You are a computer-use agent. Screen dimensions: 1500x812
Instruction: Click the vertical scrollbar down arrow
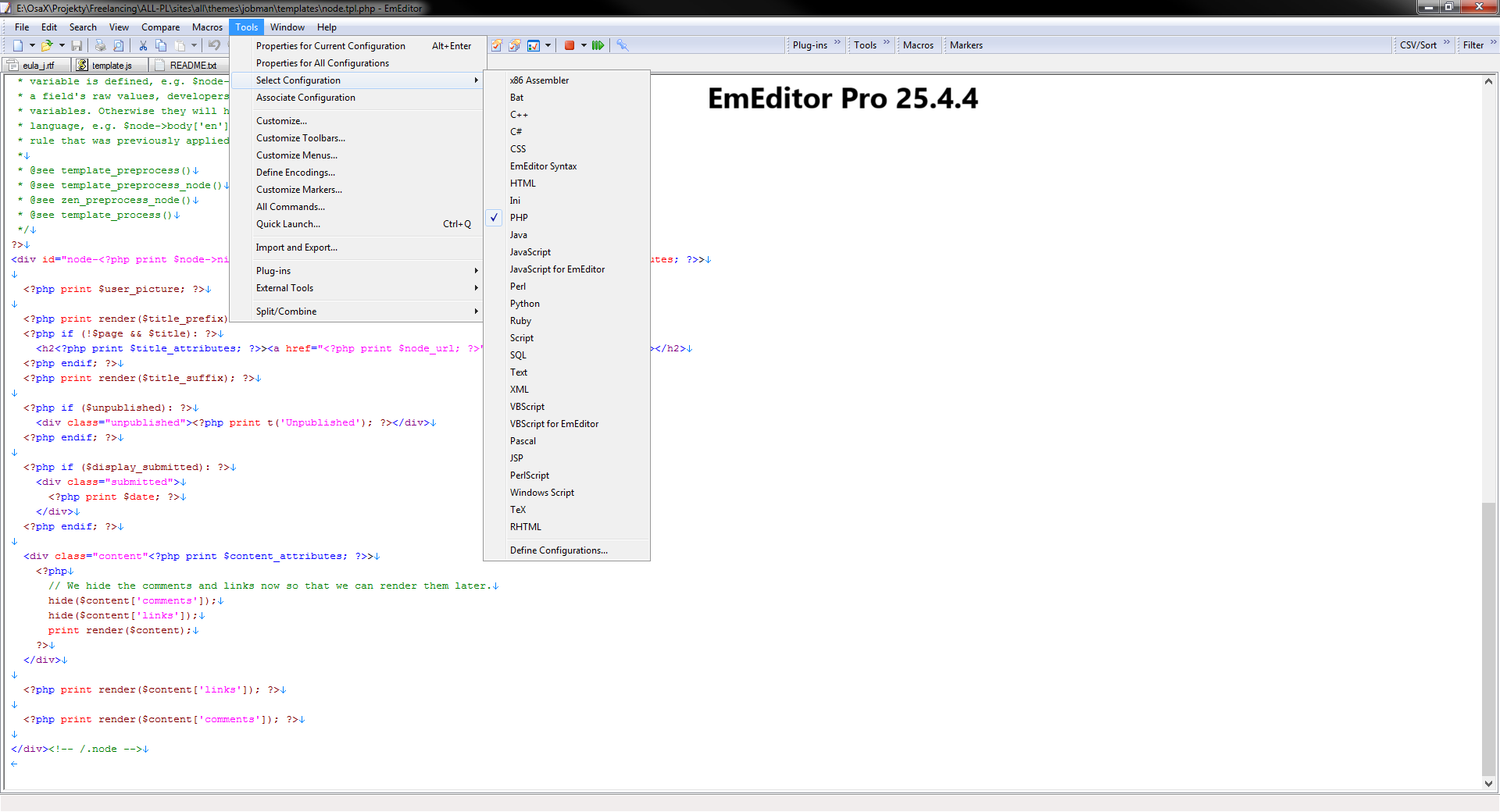(x=1489, y=784)
